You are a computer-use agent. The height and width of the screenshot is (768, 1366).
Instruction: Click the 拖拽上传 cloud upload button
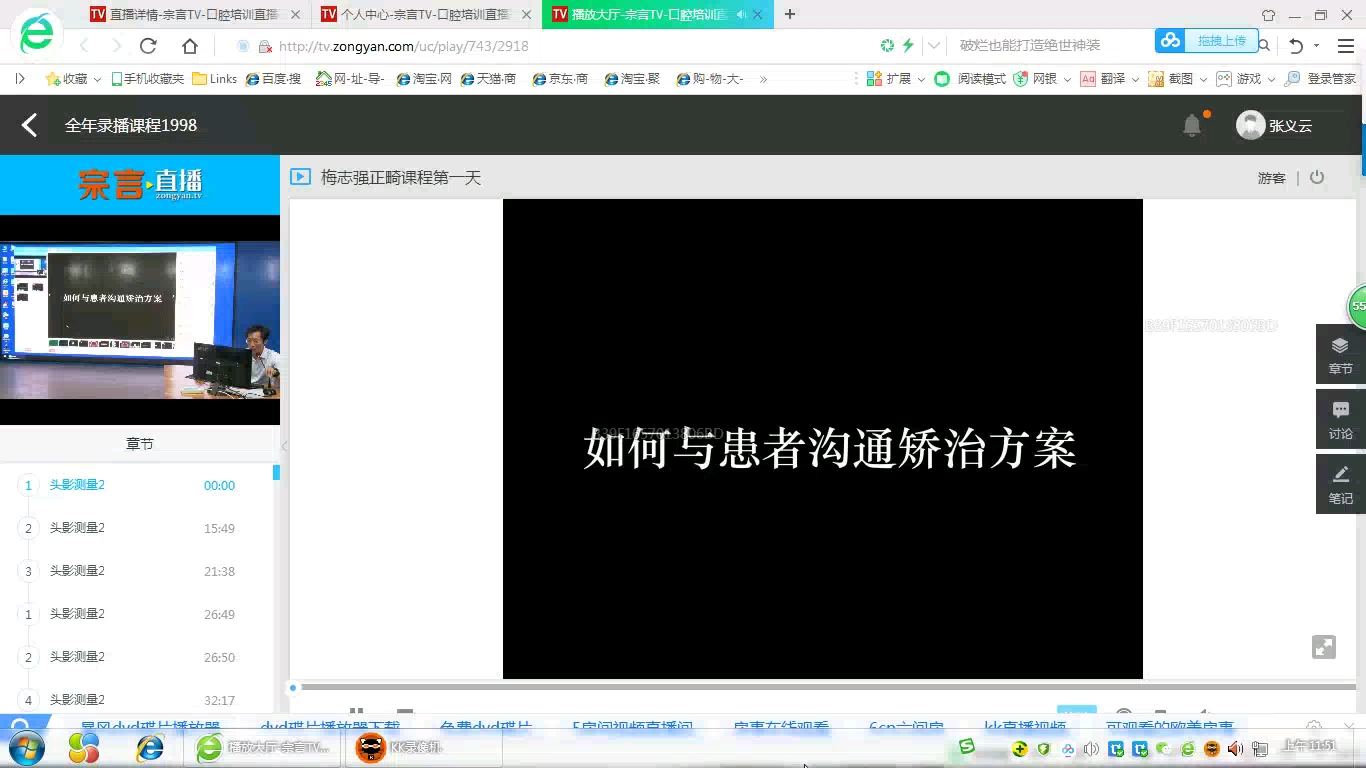(x=1206, y=41)
